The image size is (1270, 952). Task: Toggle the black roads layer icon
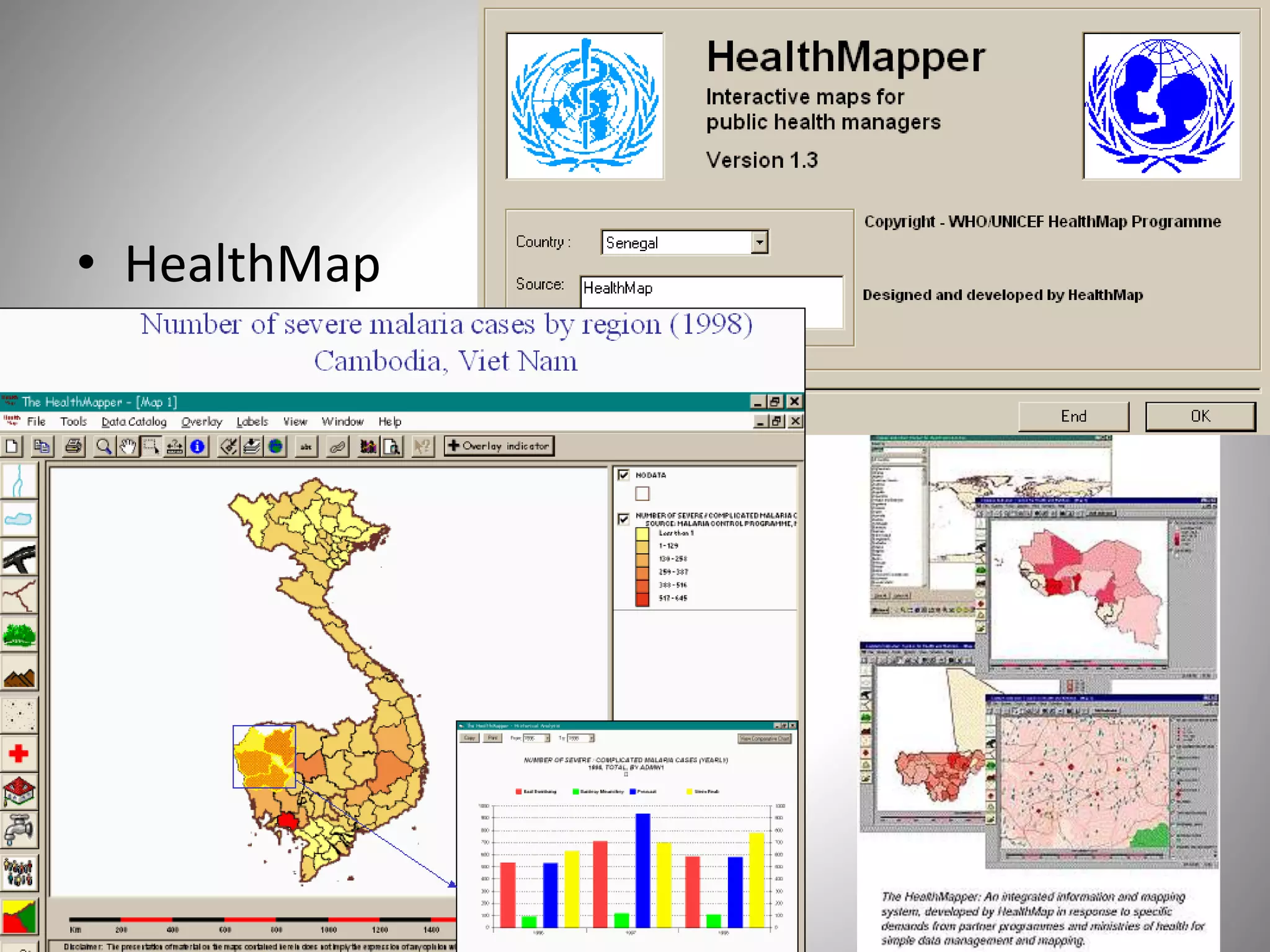19,557
